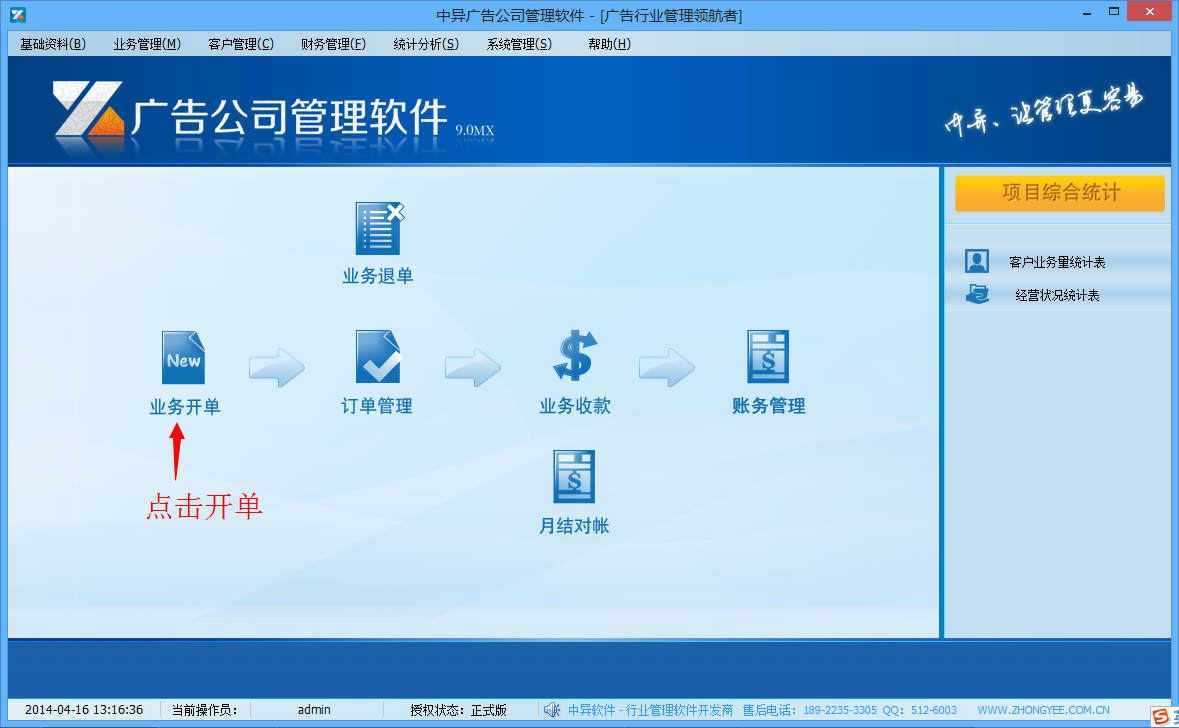Screen dimensions: 1179x728
Task: Open the 财务管理 finance menu
Action: pos(331,44)
